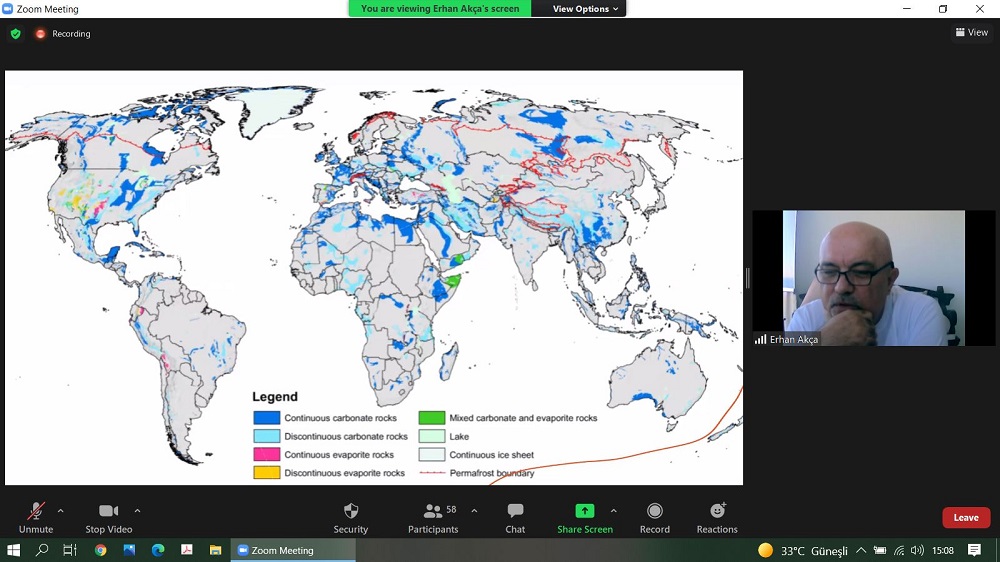
Task: Open the volume speaker tray icon
Action: pyautogui.click(x=917, y=551)
